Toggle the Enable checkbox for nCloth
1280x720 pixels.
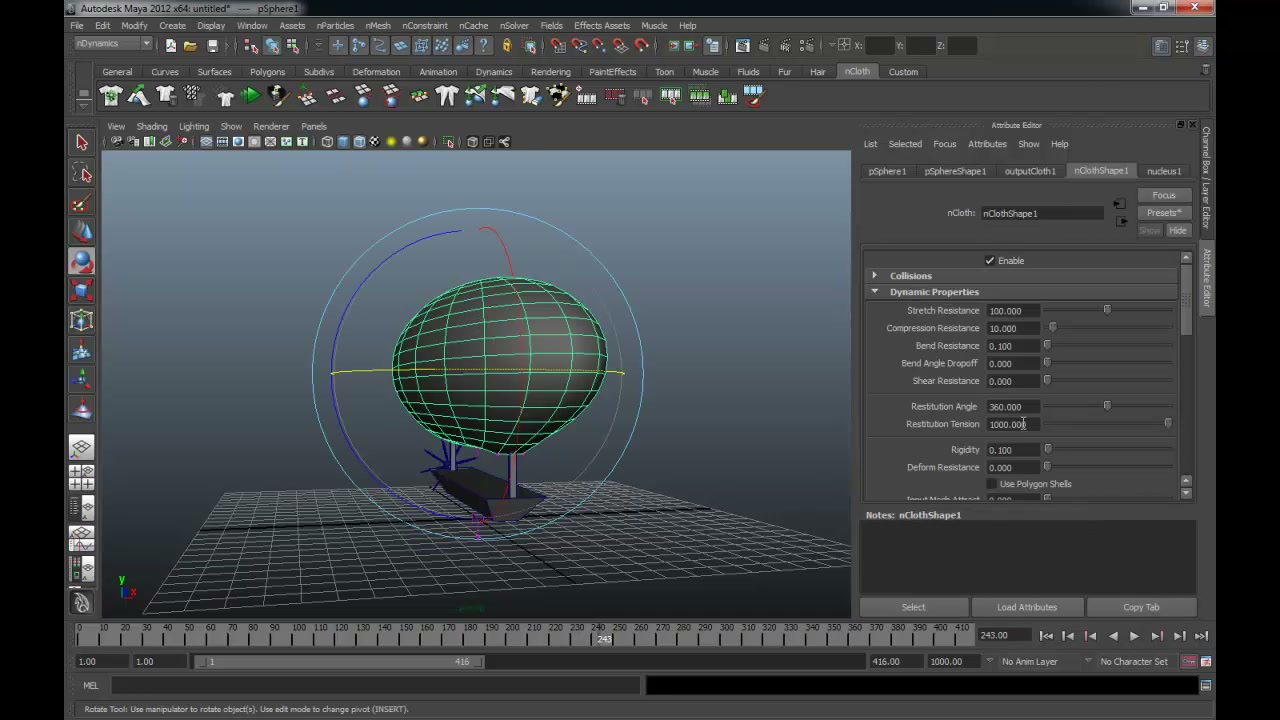click(990, 261)
